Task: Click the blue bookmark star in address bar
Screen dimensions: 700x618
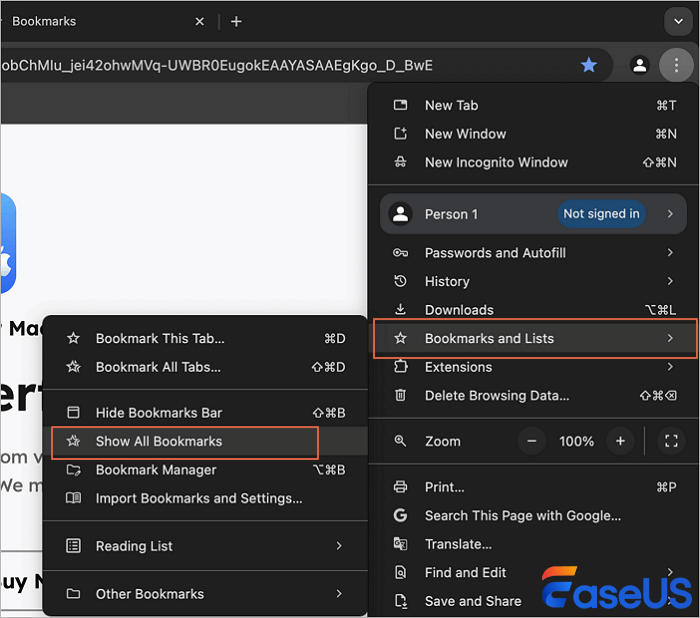Action: [x=589, y=65]
